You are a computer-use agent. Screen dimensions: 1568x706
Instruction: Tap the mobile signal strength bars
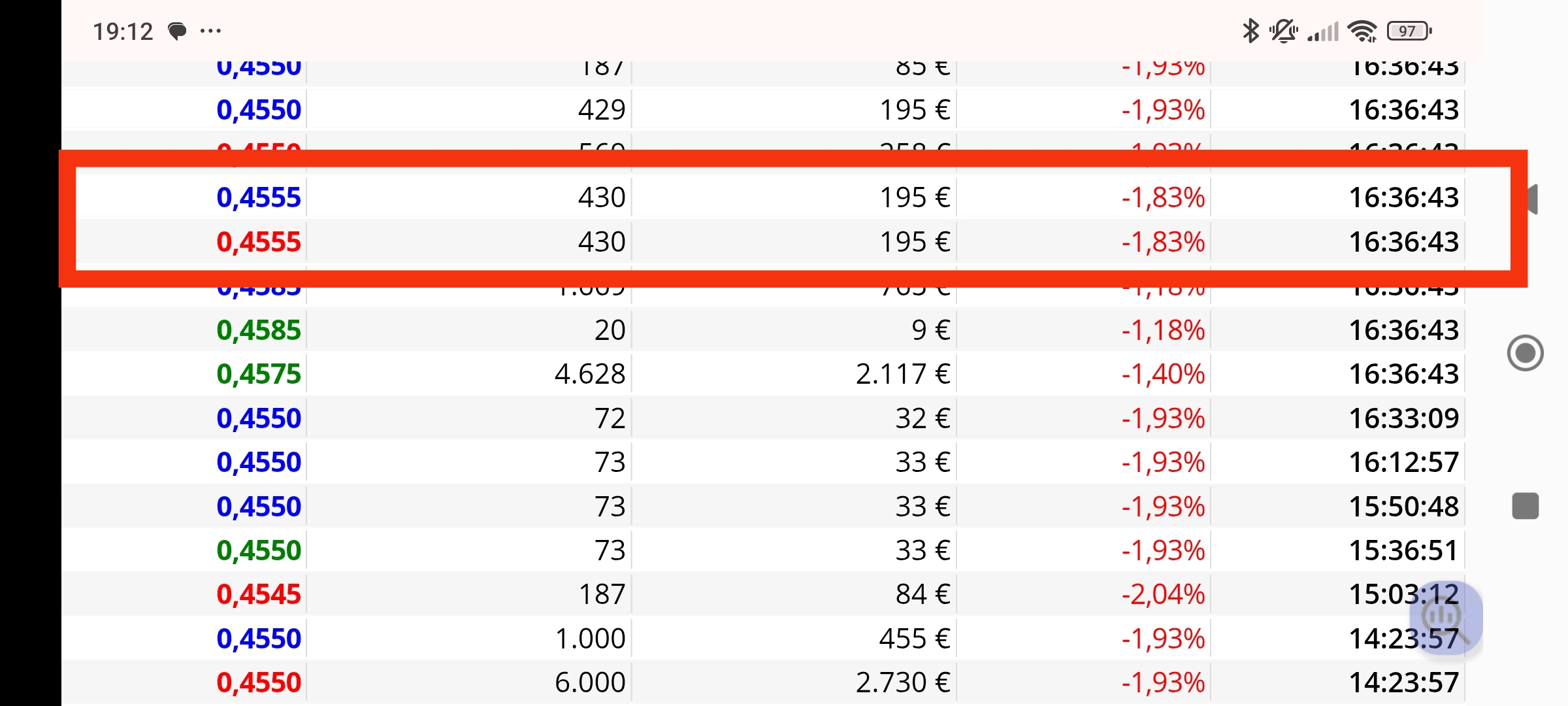(1323, 31)
